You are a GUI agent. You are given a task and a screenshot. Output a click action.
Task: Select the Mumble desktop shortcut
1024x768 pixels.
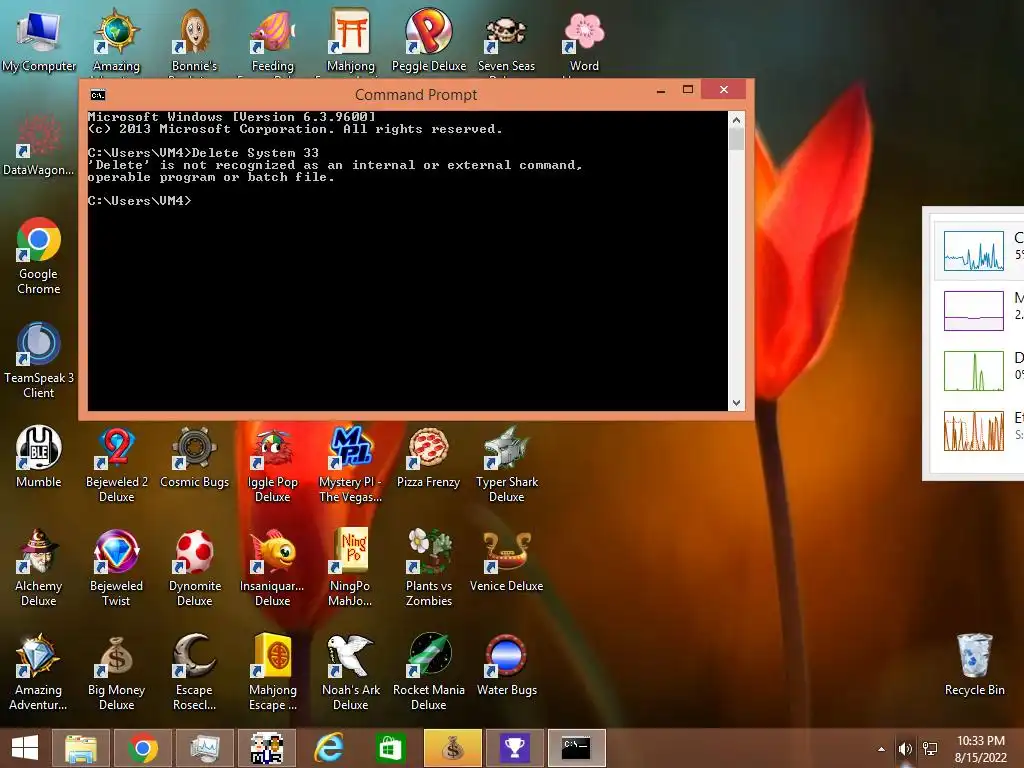click(x=39, y=456)
